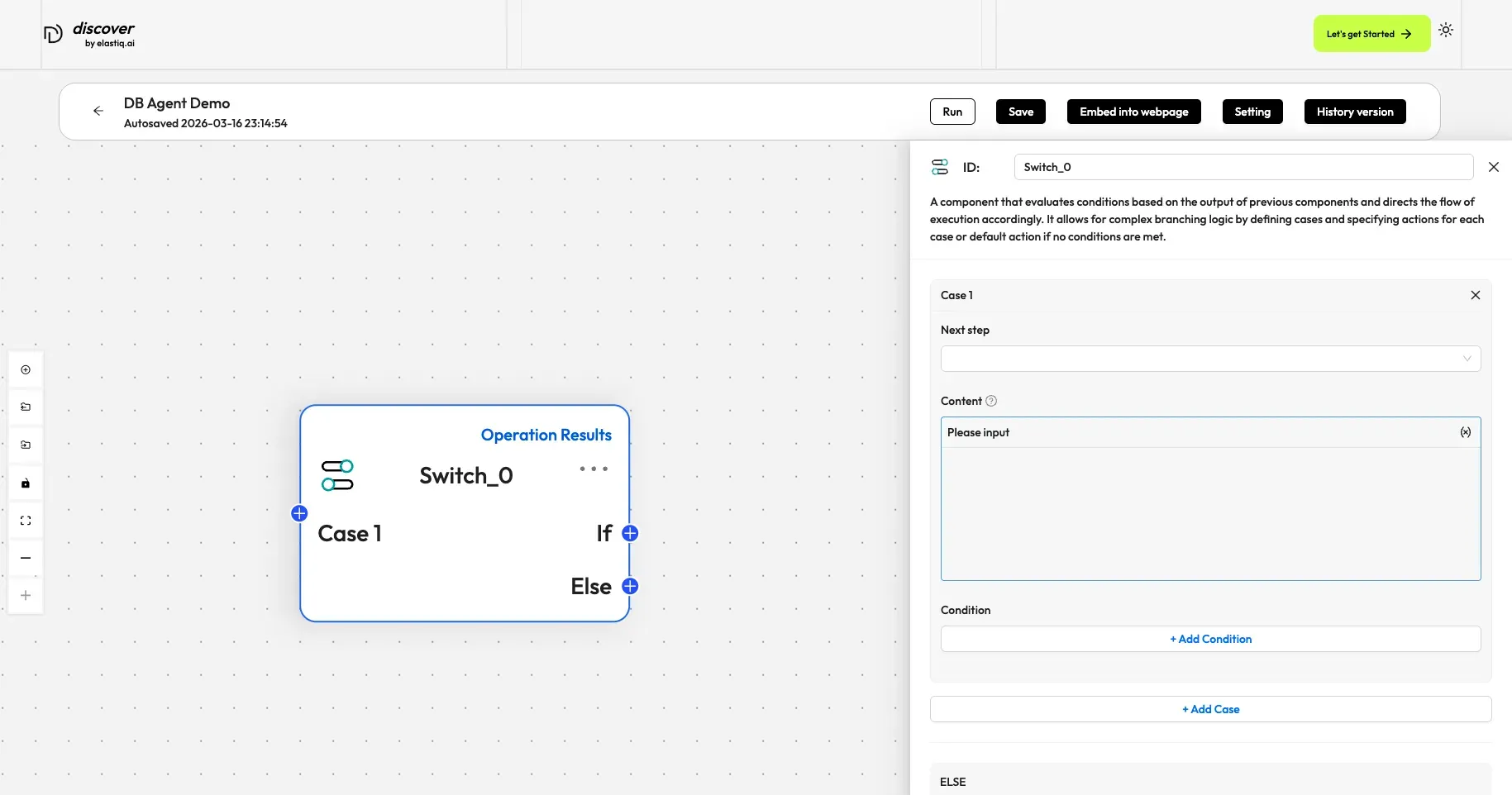Click the folder import icon in left toolbar
The height and width of the screenshot is (795, 1512).
pos(26,445)
